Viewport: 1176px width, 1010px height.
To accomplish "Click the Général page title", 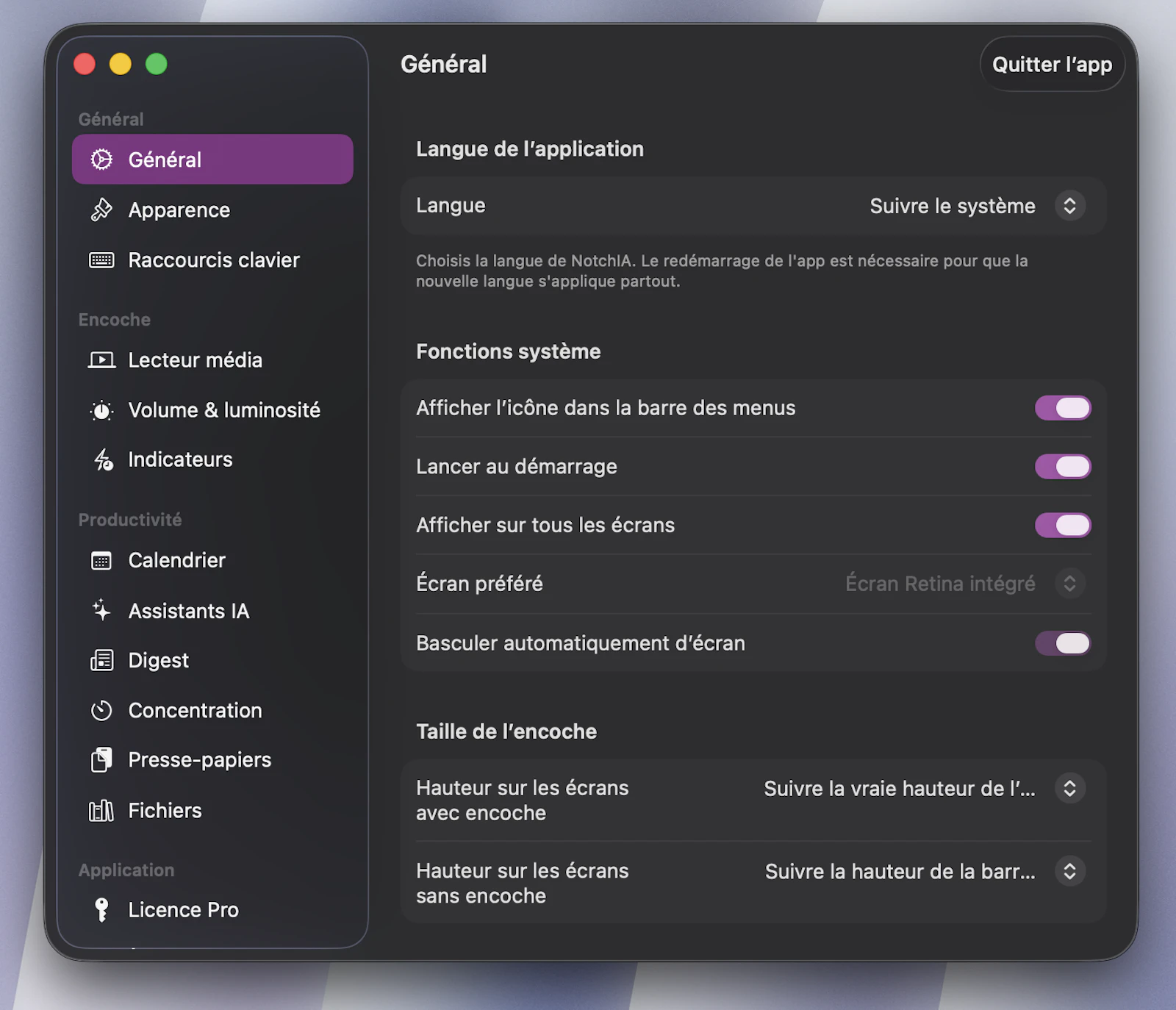I will 443,65.
